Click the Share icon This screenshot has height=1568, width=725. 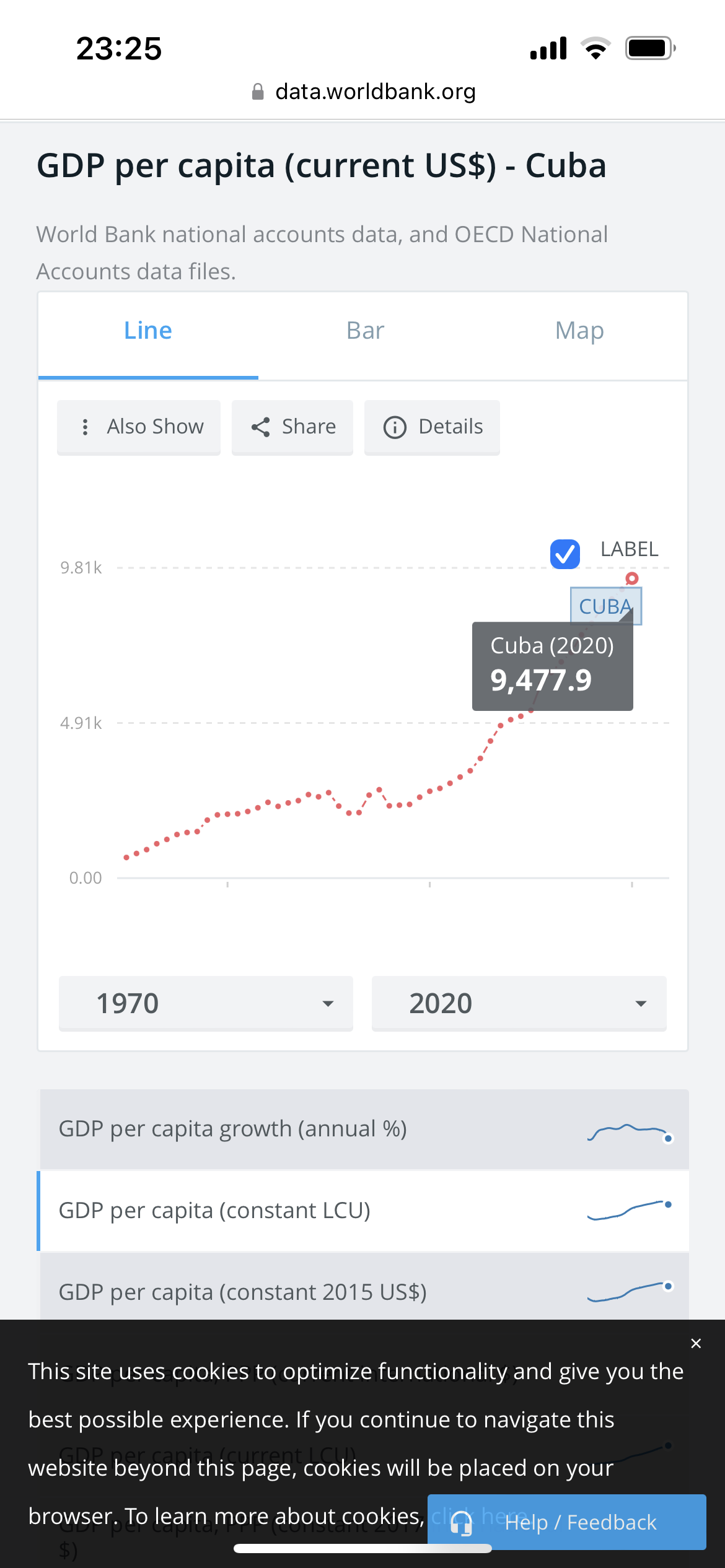tap(260, 427)
